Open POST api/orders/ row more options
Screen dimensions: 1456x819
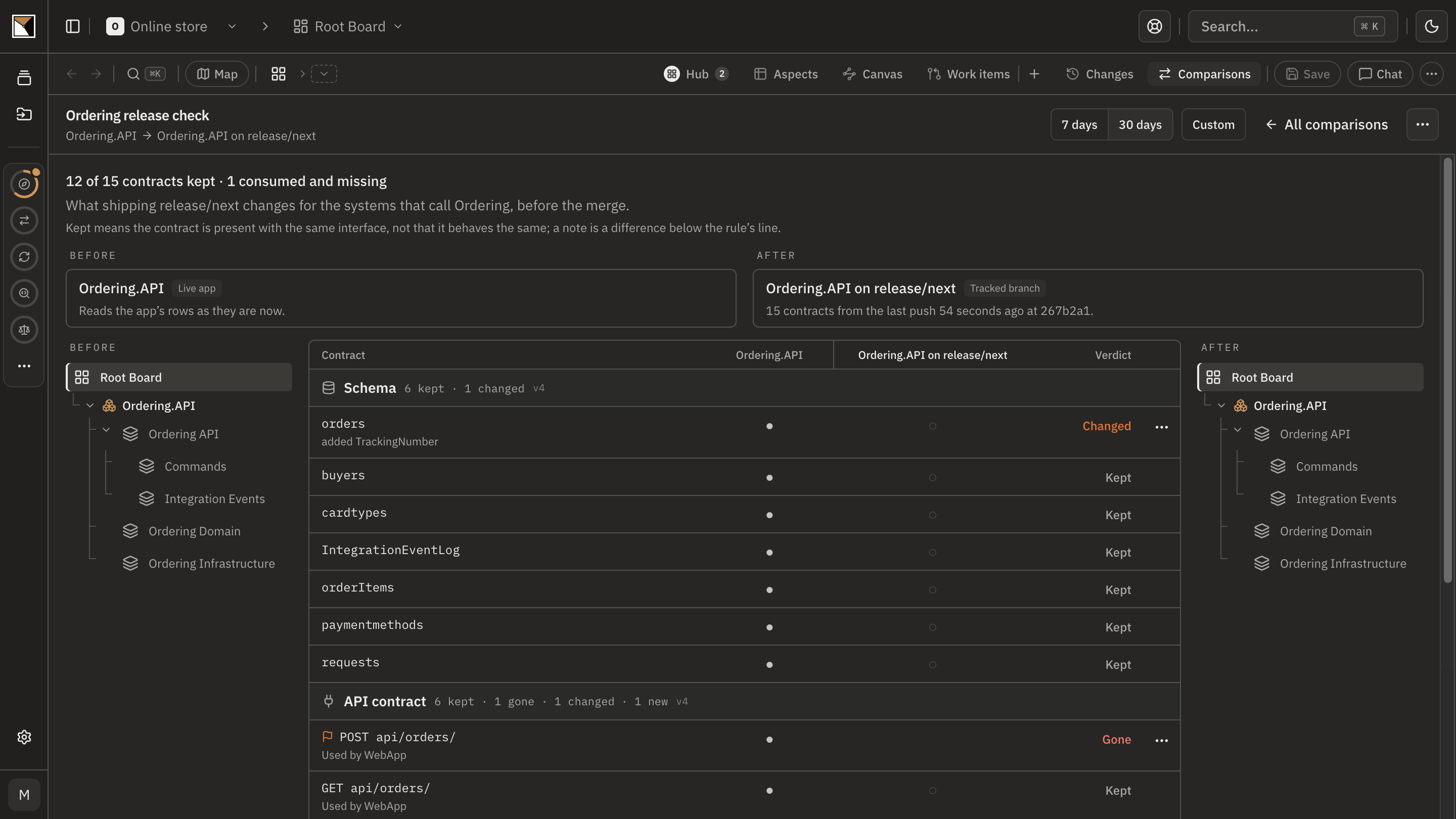[1161, 741]
